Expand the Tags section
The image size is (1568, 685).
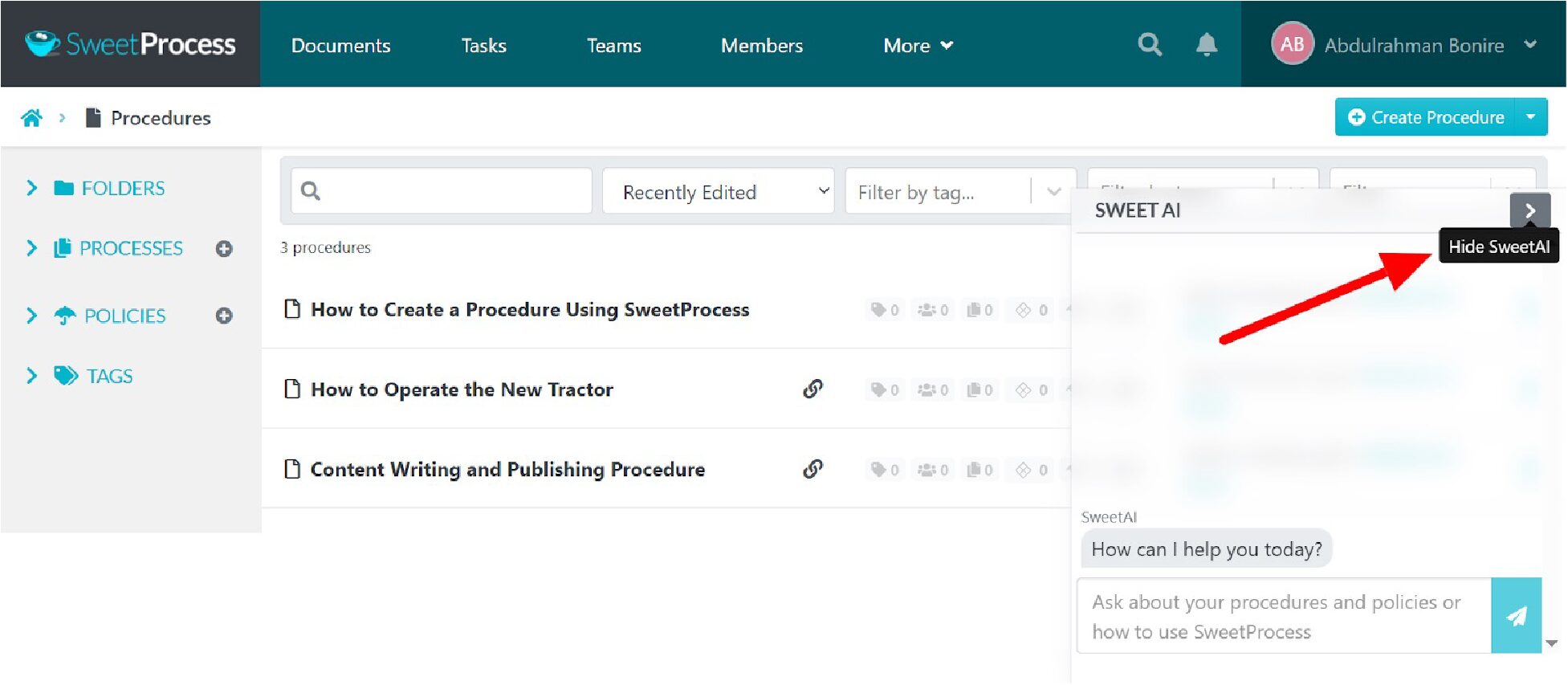pyautogui.click(x=31, y=376)
